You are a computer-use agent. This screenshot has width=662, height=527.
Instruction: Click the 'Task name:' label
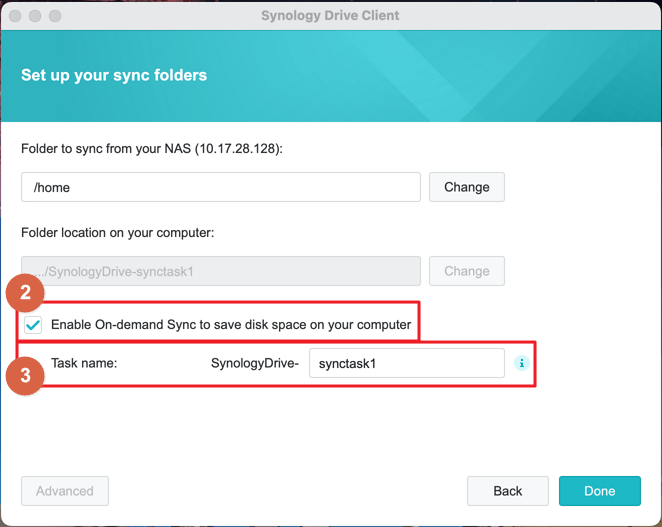point(84,363)
